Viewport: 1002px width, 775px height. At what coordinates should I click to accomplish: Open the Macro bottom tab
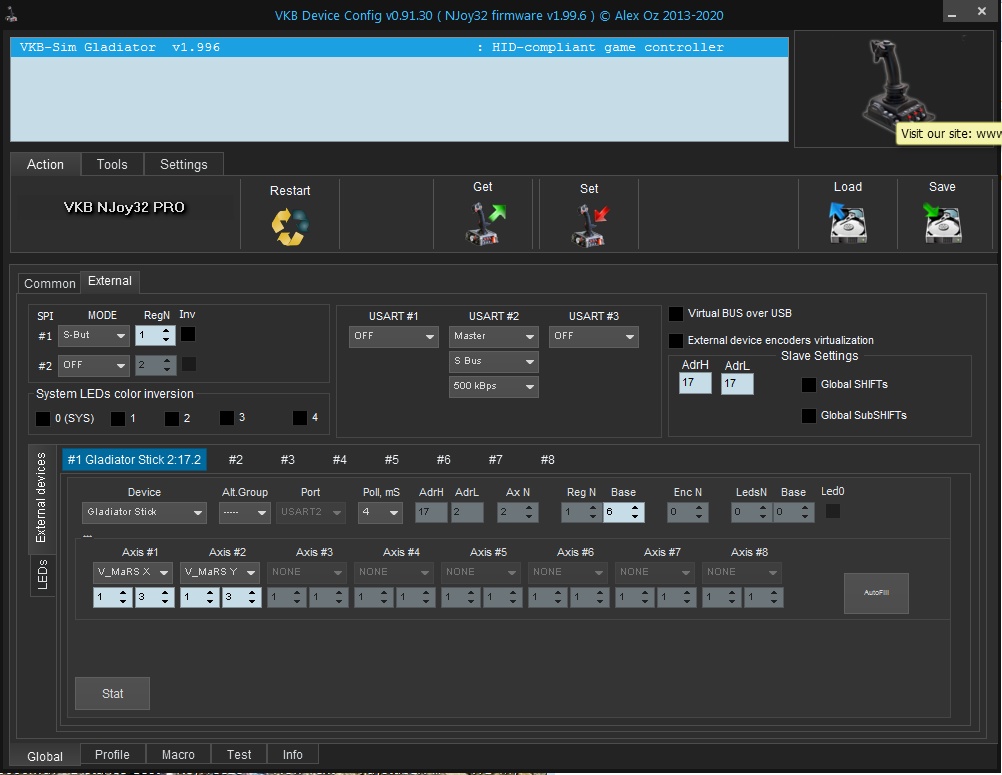coord(178,755)
